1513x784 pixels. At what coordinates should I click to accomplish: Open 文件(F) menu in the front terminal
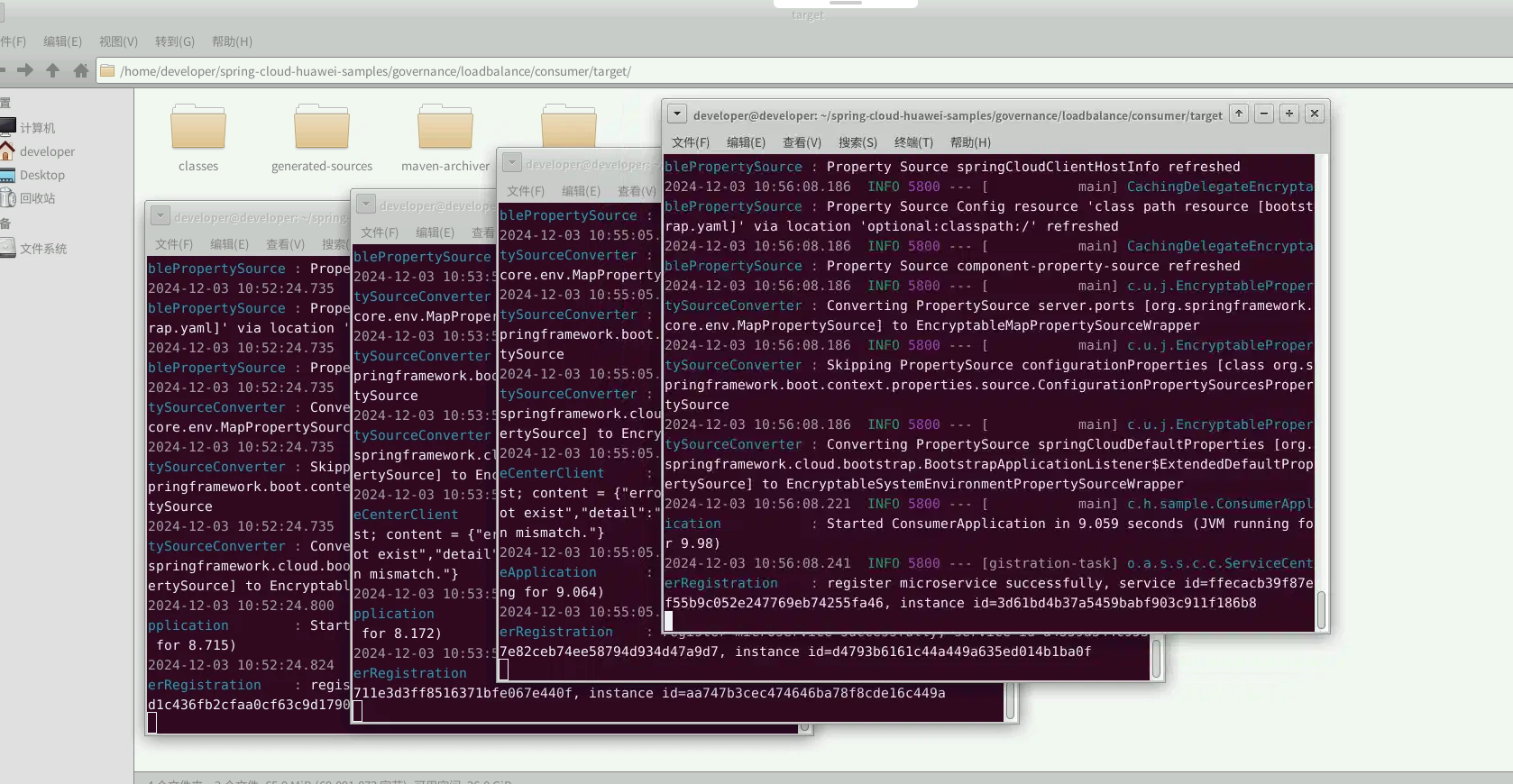tap(691, 142)
